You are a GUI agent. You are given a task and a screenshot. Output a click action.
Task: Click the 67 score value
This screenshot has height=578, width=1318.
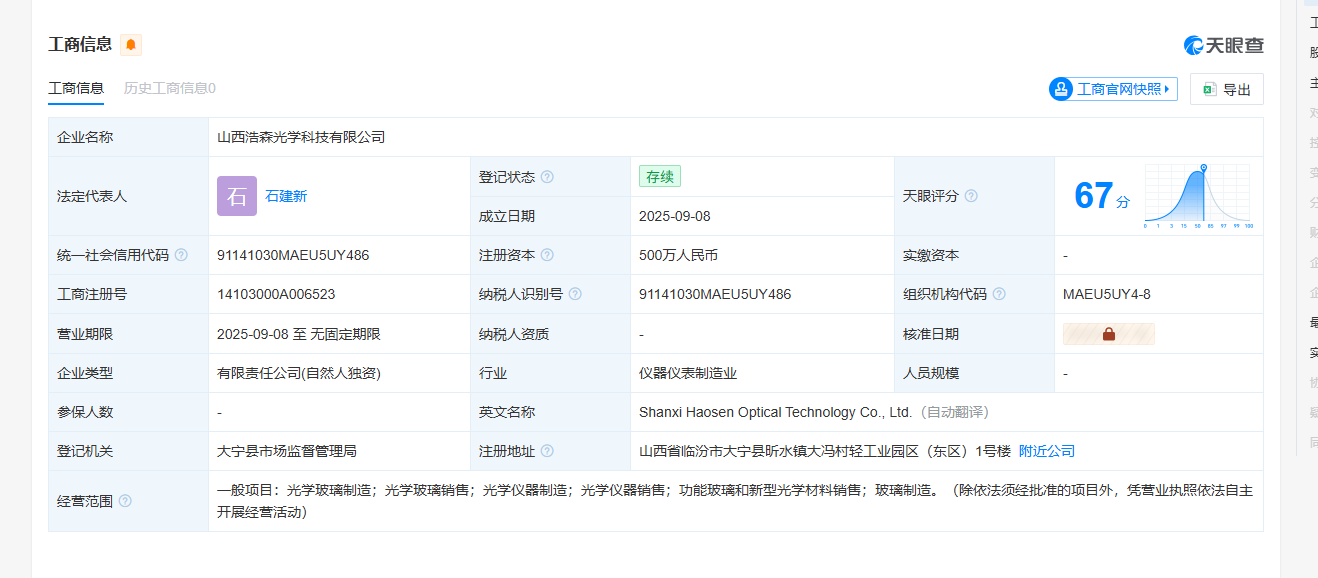click(1093, 195)
